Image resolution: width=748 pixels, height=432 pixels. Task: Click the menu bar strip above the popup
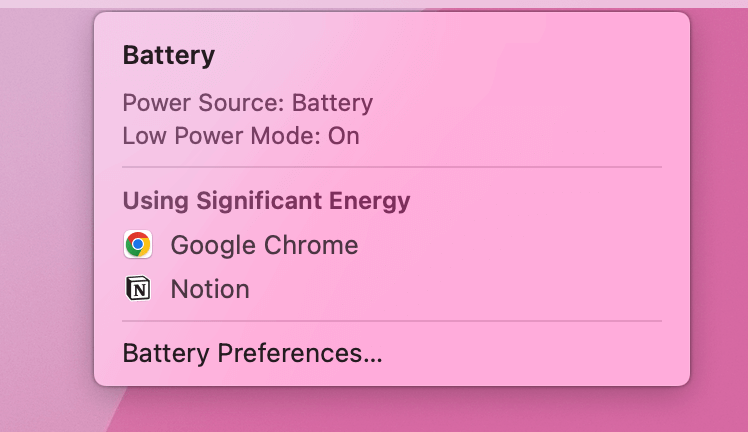[x=374, y=4]
